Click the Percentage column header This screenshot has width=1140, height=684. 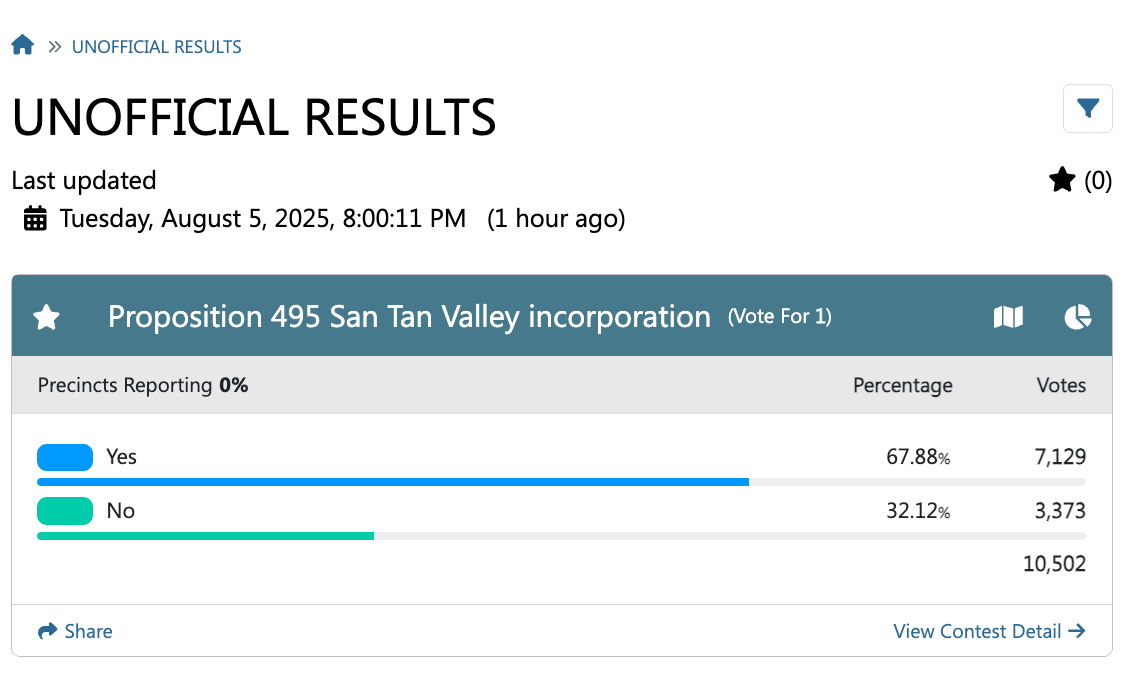point(902,385)
